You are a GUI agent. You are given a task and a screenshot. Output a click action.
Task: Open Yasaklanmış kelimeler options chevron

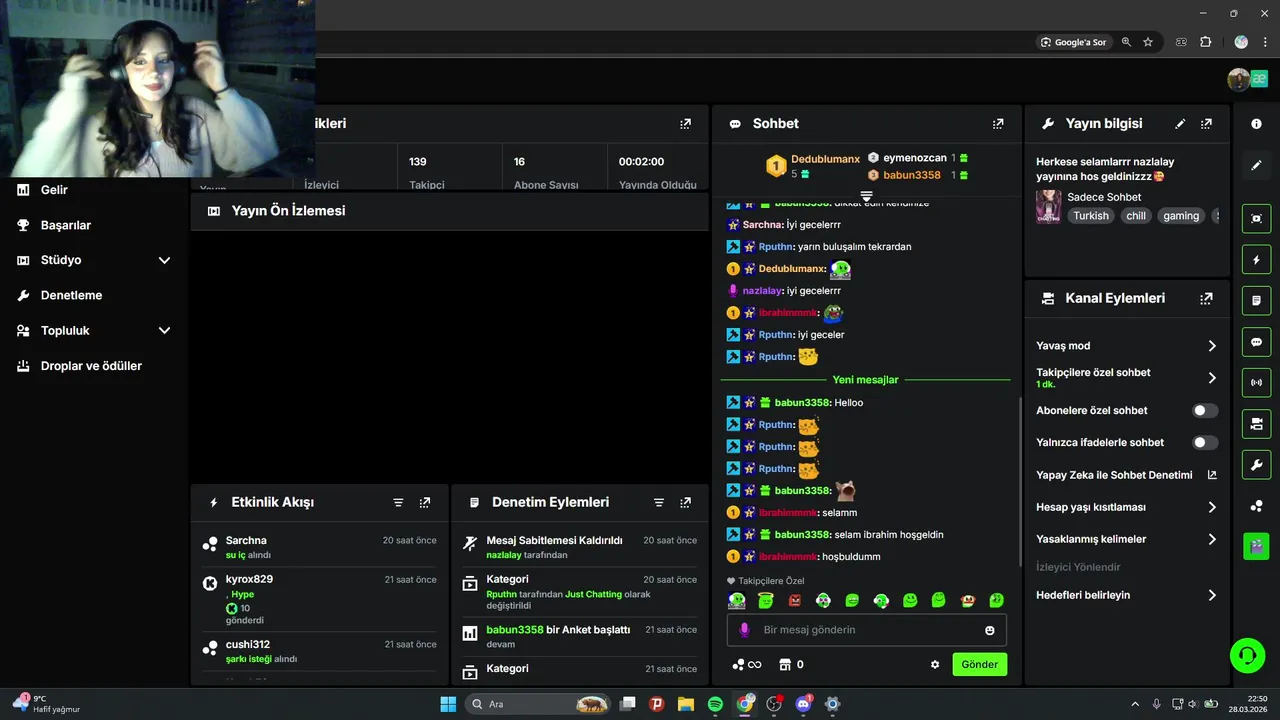(1212, 539)
